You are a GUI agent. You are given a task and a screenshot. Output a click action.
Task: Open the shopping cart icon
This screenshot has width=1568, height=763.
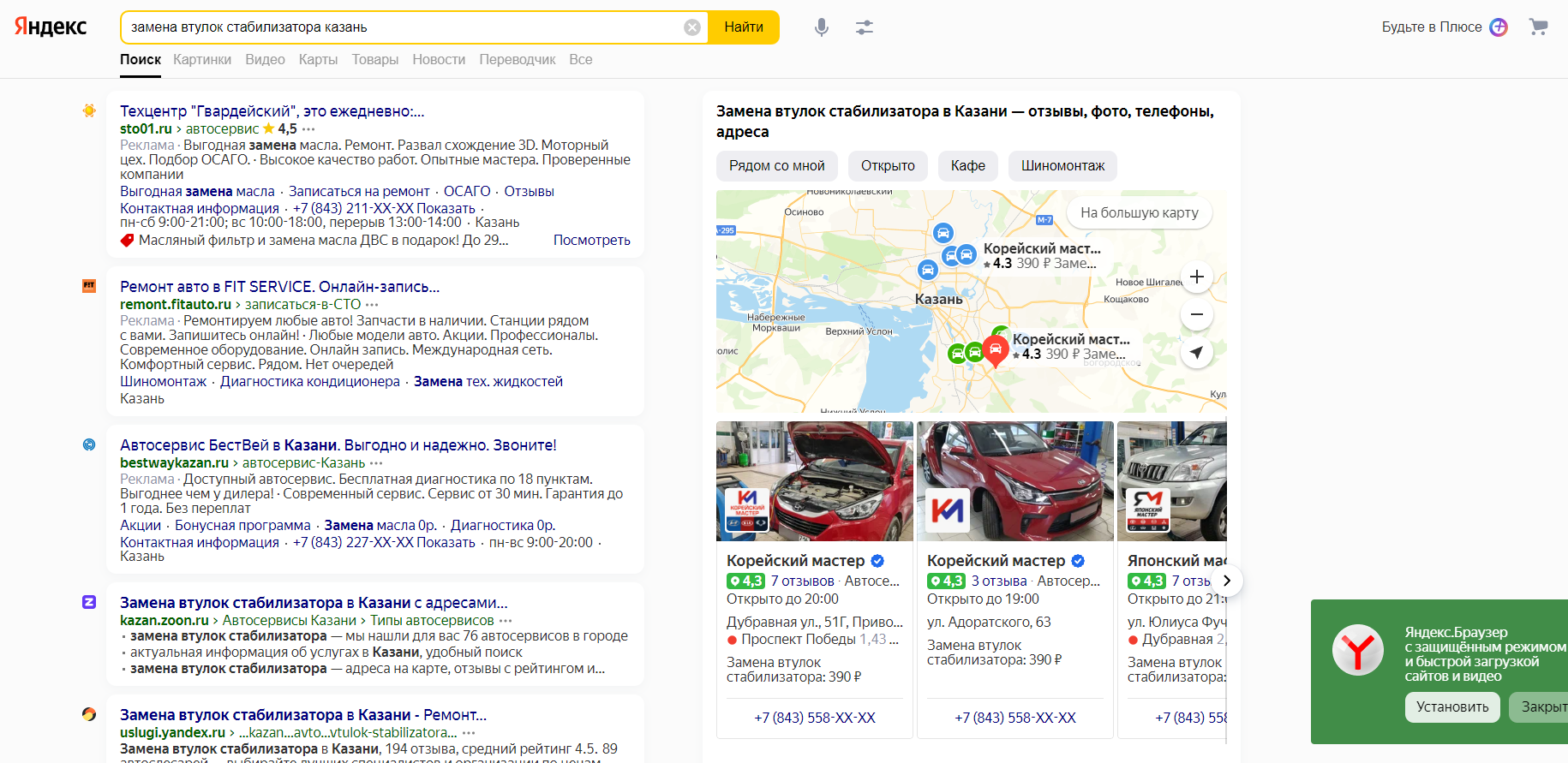tap(1539, 27)
